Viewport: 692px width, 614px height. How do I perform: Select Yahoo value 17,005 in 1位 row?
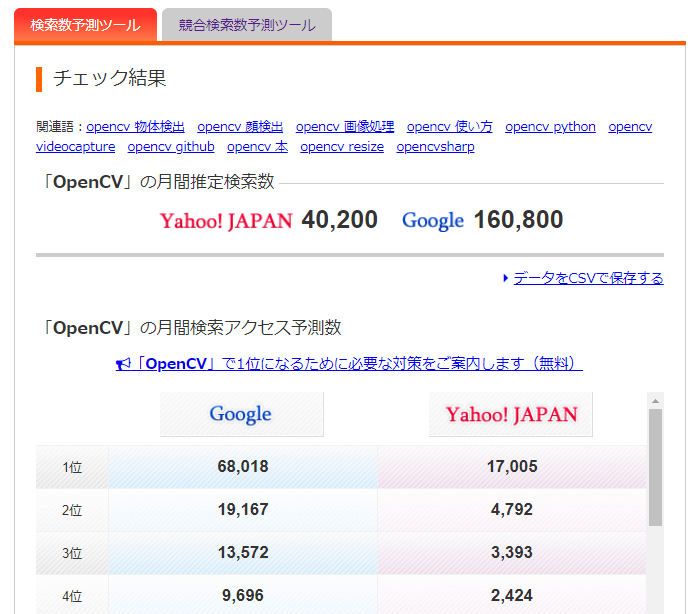[x=512, y=467]
